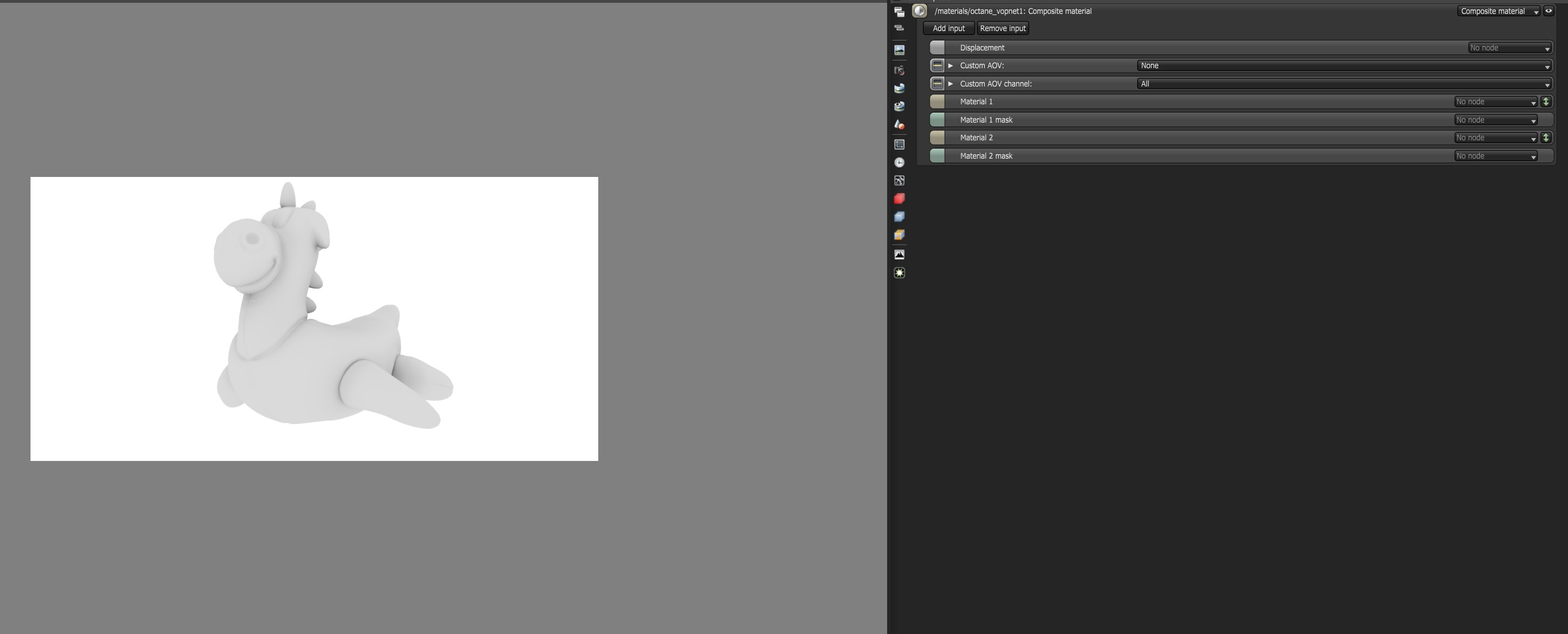This screenshot has width=1568, height=634.
Task: Click the green starburst sidebar icon
Action: (899, 273)
